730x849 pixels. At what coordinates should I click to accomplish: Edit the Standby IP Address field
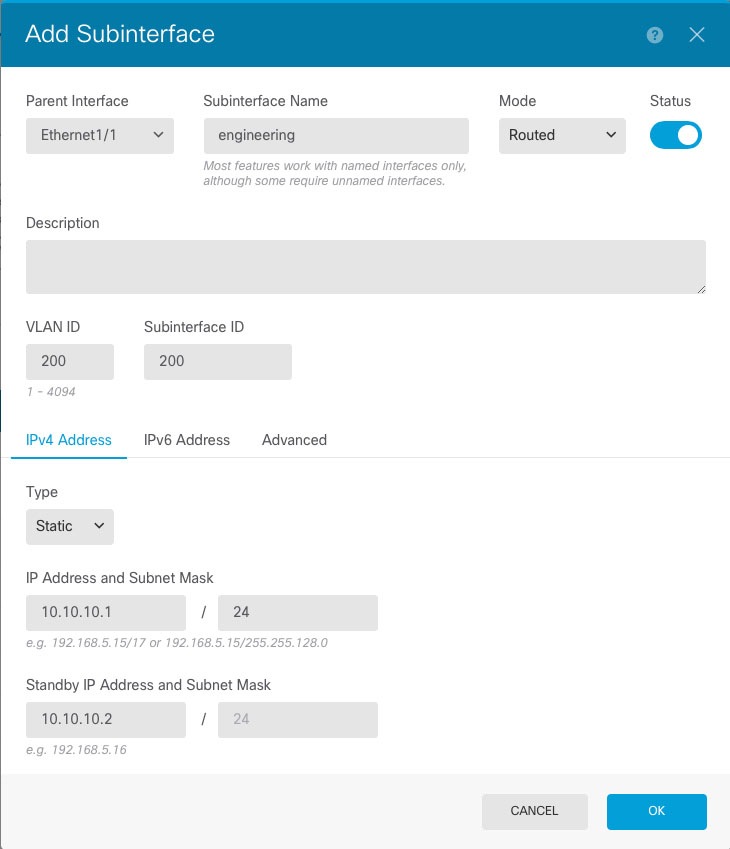[105, 719]
